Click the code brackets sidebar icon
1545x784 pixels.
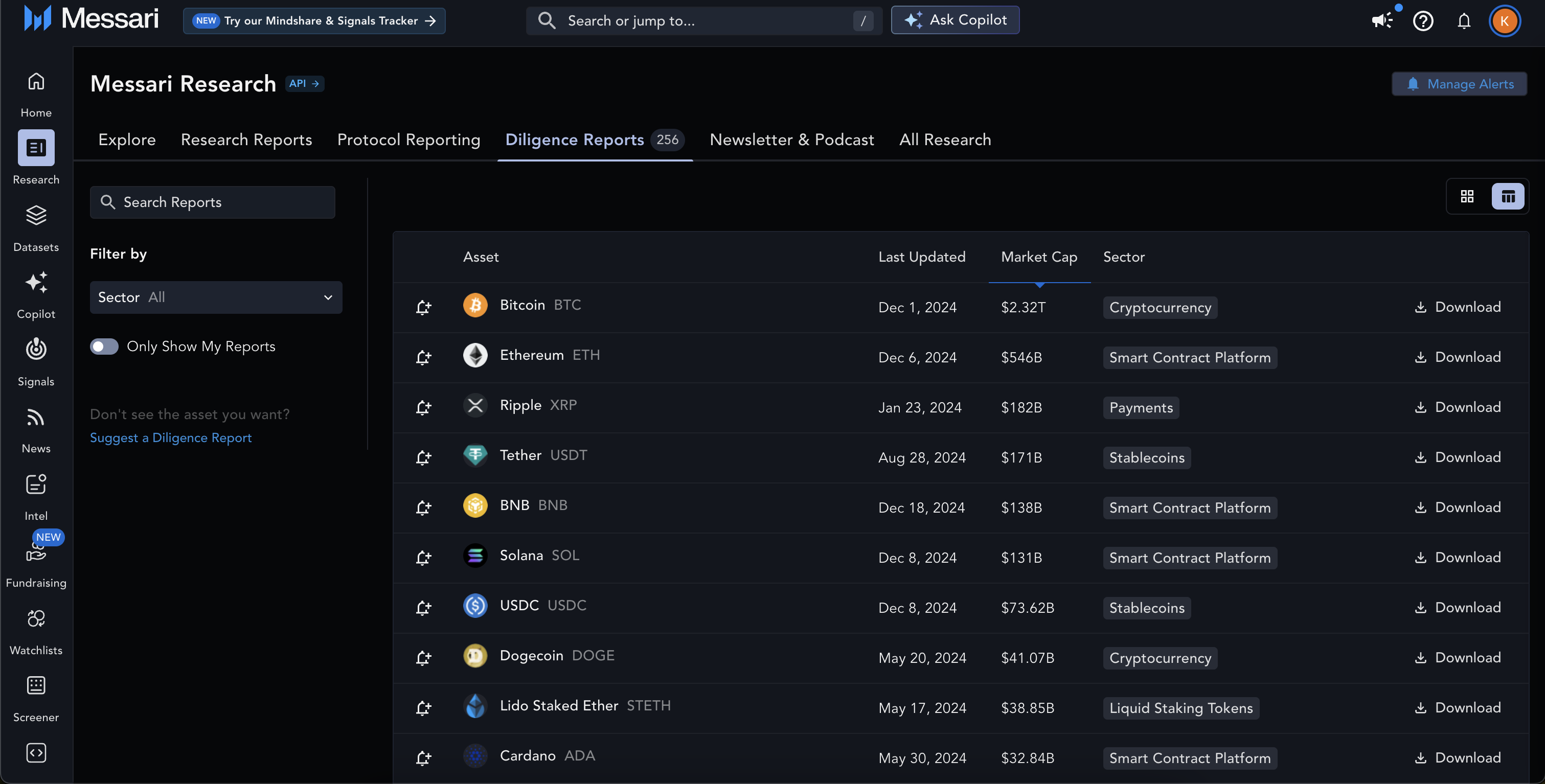click(36, 753)
